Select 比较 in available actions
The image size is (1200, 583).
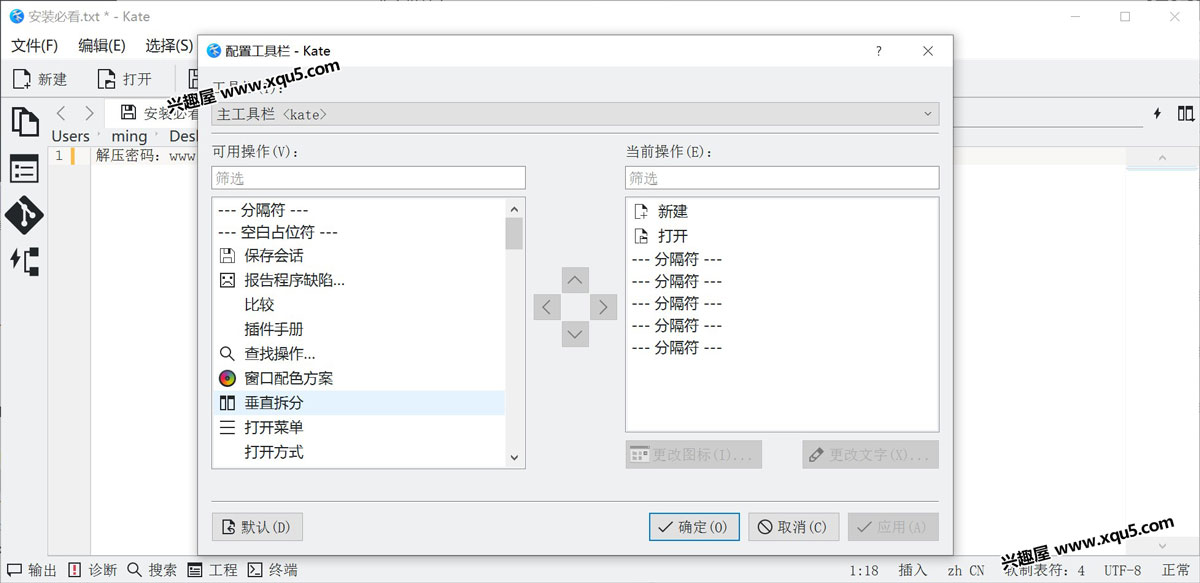358,305
